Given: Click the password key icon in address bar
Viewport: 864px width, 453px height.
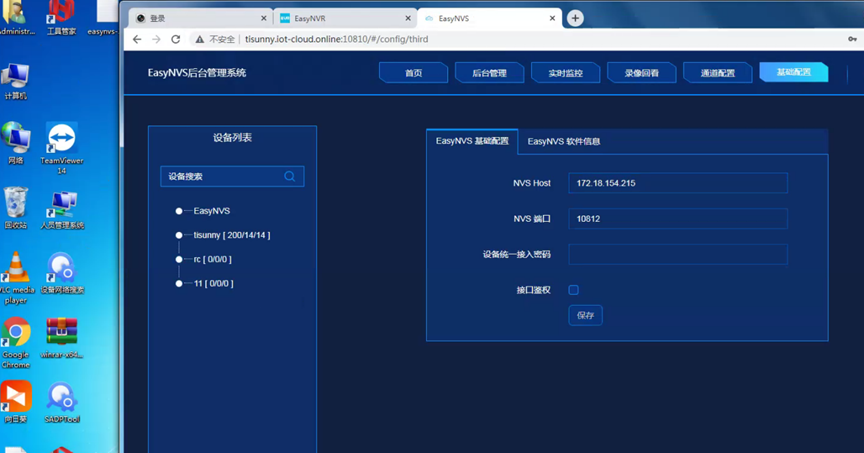Looking at the screenshot, I should point(852,39).
